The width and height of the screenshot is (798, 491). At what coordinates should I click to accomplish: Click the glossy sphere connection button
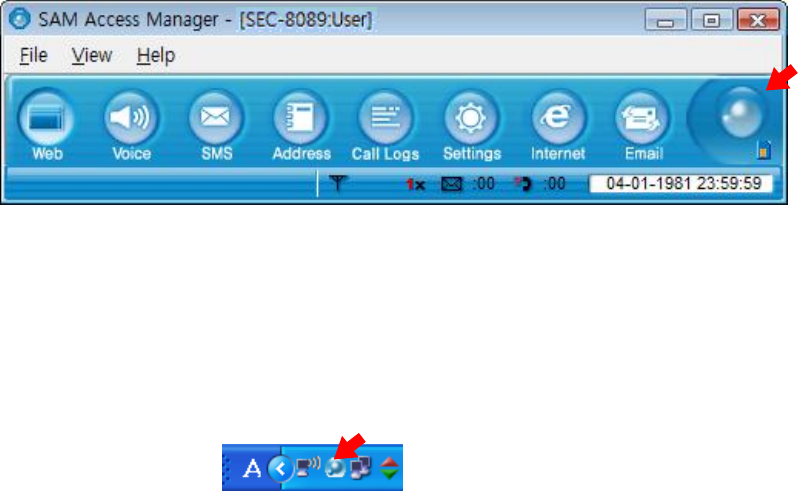[740, 114]
